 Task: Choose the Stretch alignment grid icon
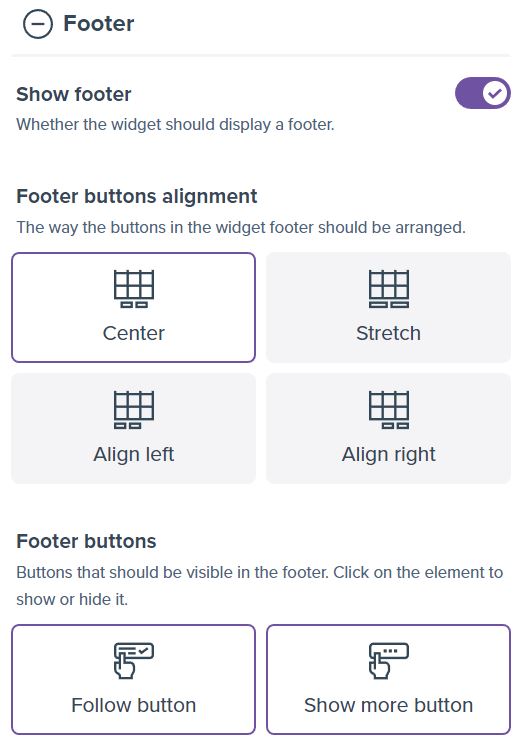point(389,288)
